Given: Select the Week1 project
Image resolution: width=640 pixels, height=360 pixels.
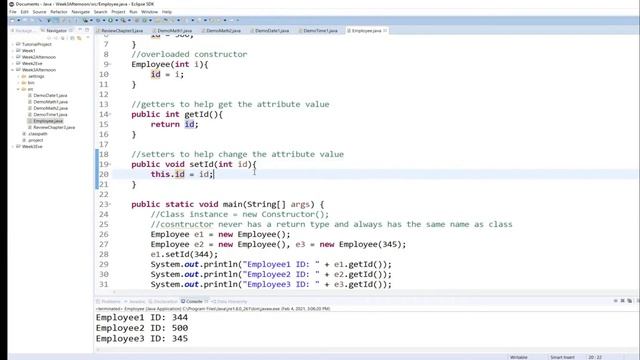Looking at the screenshot, I should pos(28,51).
